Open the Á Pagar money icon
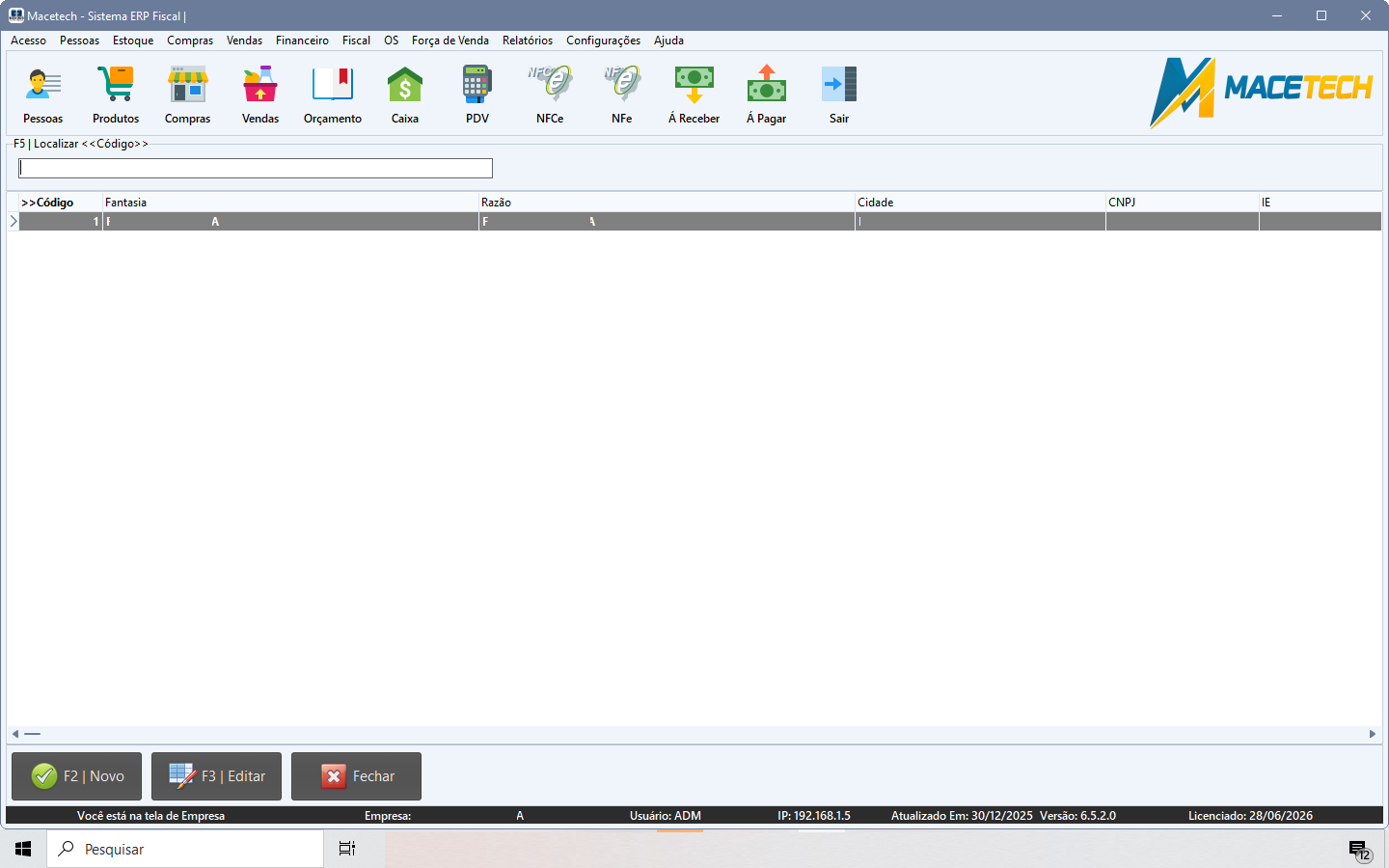The image size is (1389, 868). pyautogui.click(x=767, y=86)
